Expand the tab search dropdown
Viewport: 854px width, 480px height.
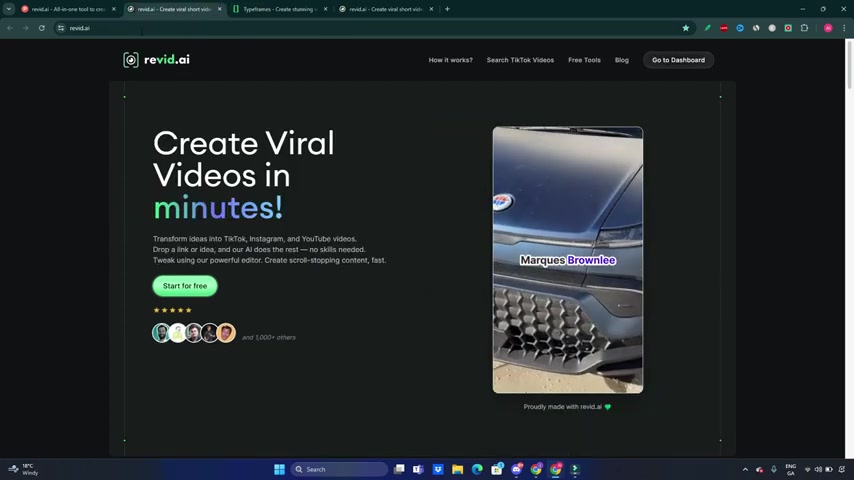click(9, 9)
